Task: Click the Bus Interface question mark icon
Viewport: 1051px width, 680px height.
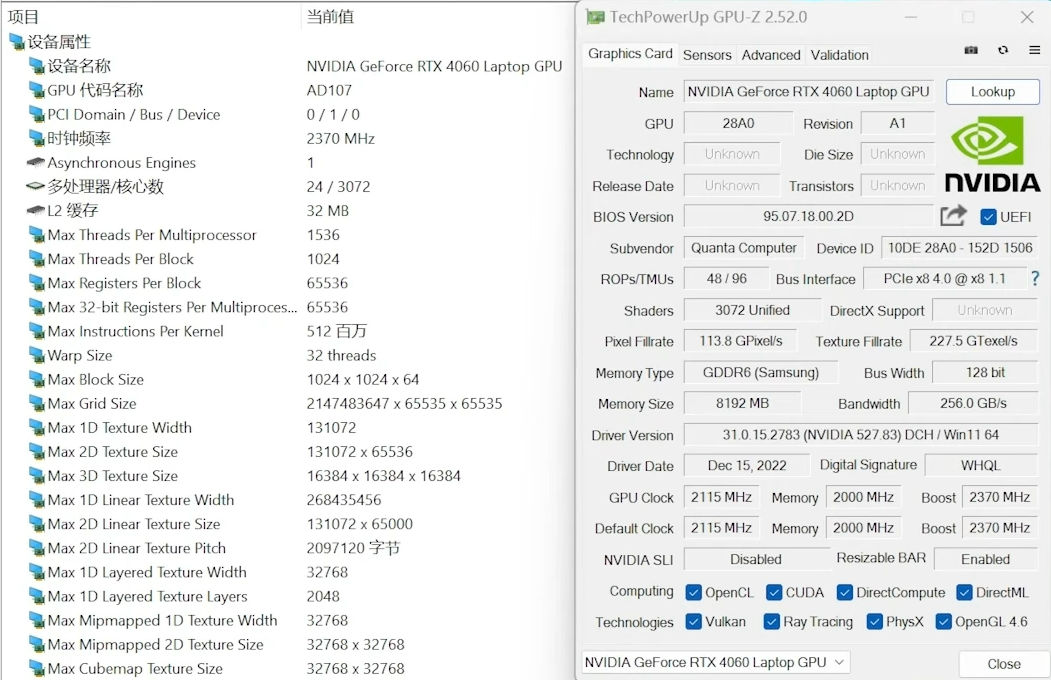Action: (x=1035, y=279)
